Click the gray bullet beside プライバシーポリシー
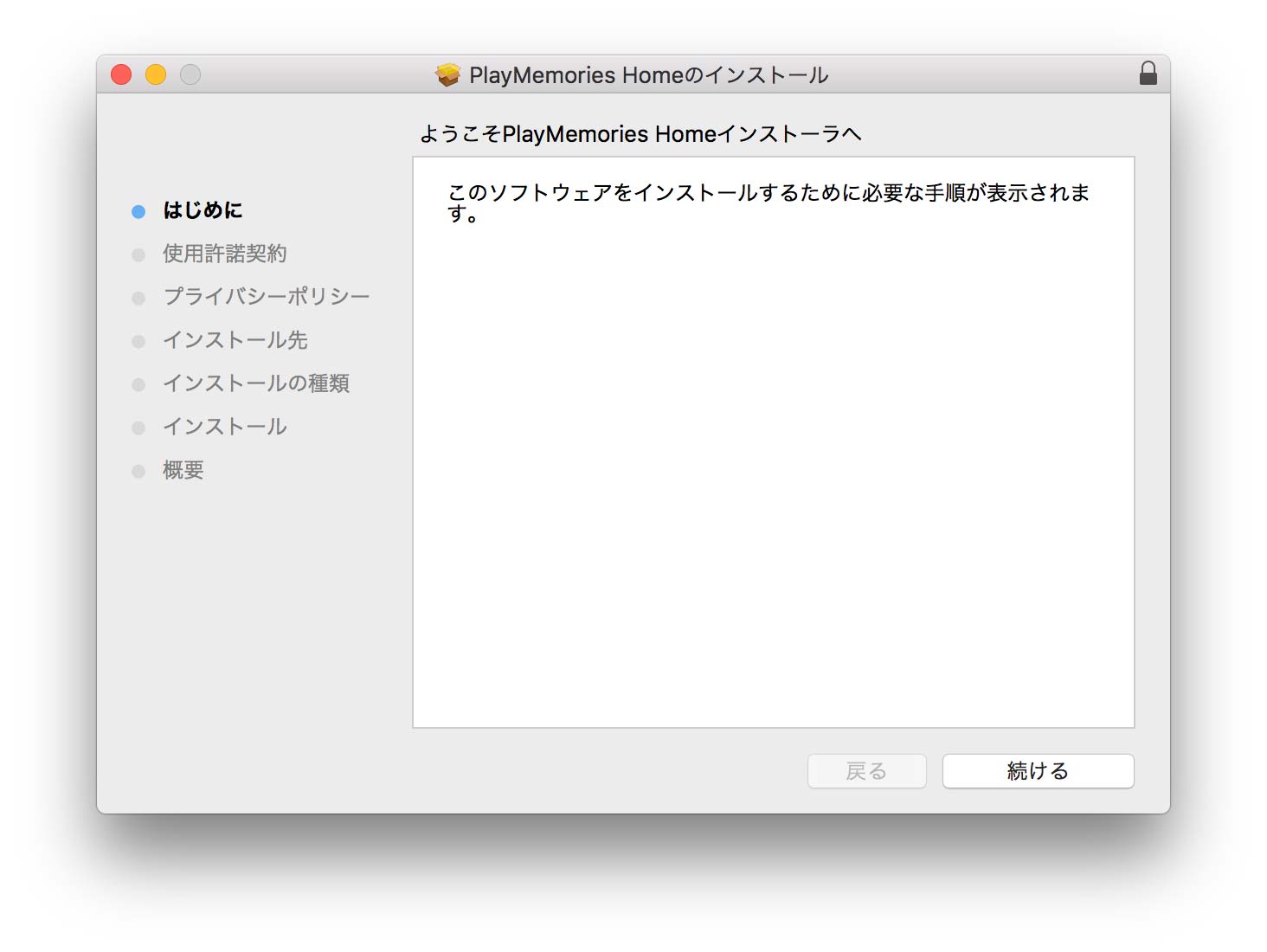The image size is (1267, 952). [x=138, y=299]
